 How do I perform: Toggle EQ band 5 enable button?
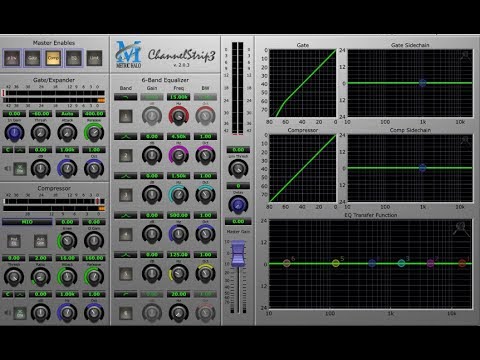126,274
